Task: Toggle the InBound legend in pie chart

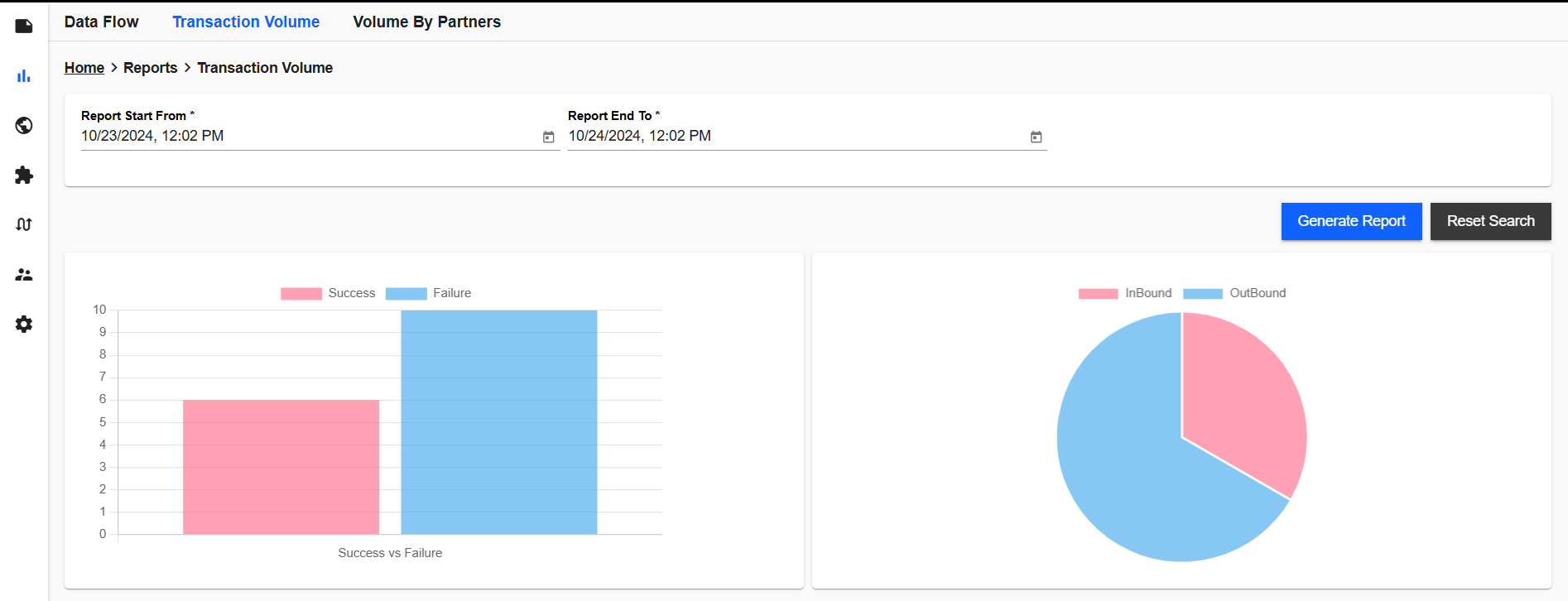Action: pyautogui.click(x=1125, y=293)
